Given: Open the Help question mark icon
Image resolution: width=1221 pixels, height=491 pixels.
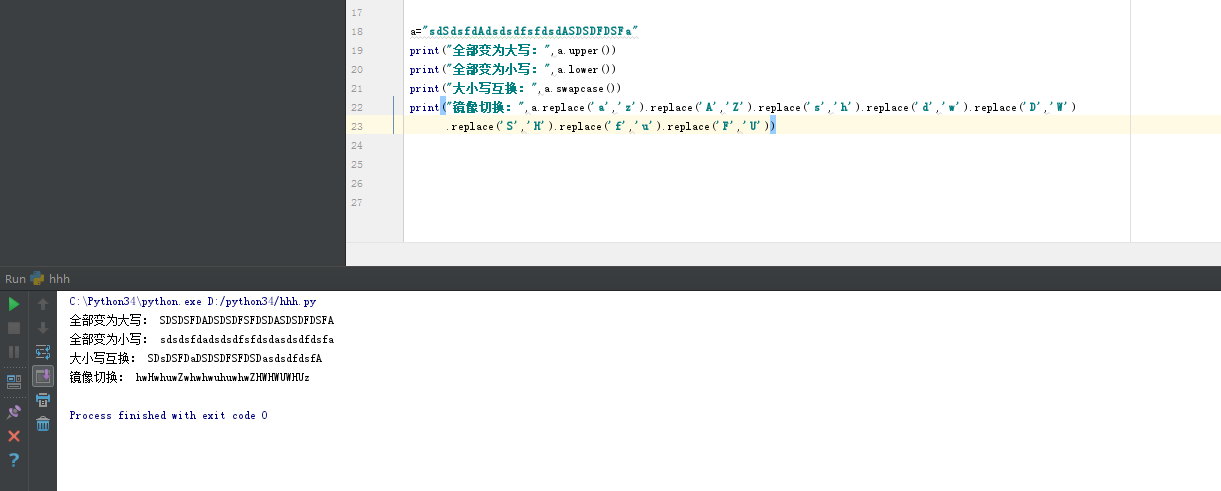Looking at the screenshot, I should click(x=14, y=460).
